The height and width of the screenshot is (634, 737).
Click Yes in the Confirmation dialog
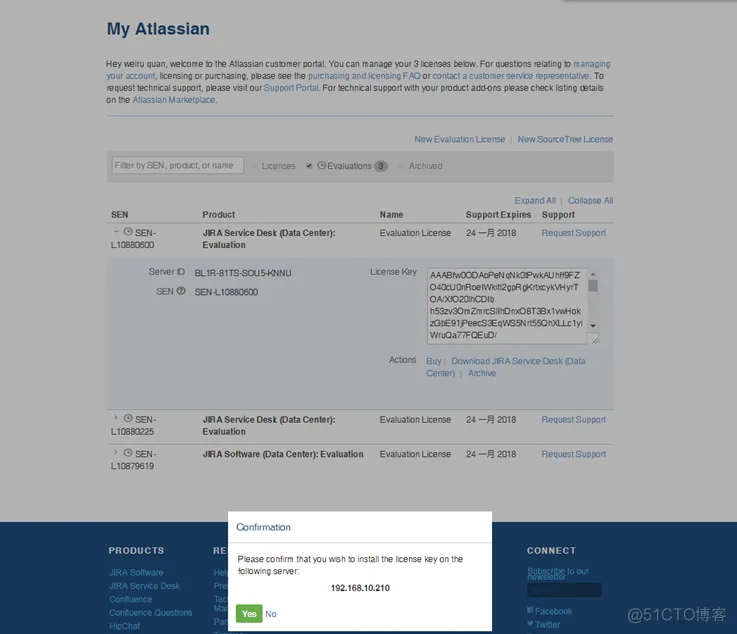[249, 614]
